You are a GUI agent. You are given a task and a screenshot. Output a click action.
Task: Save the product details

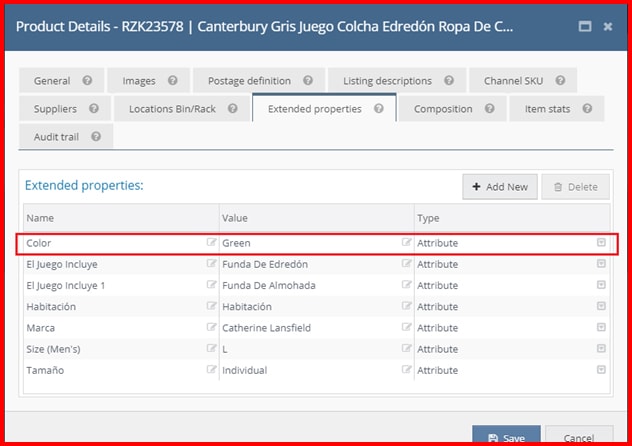506,436
